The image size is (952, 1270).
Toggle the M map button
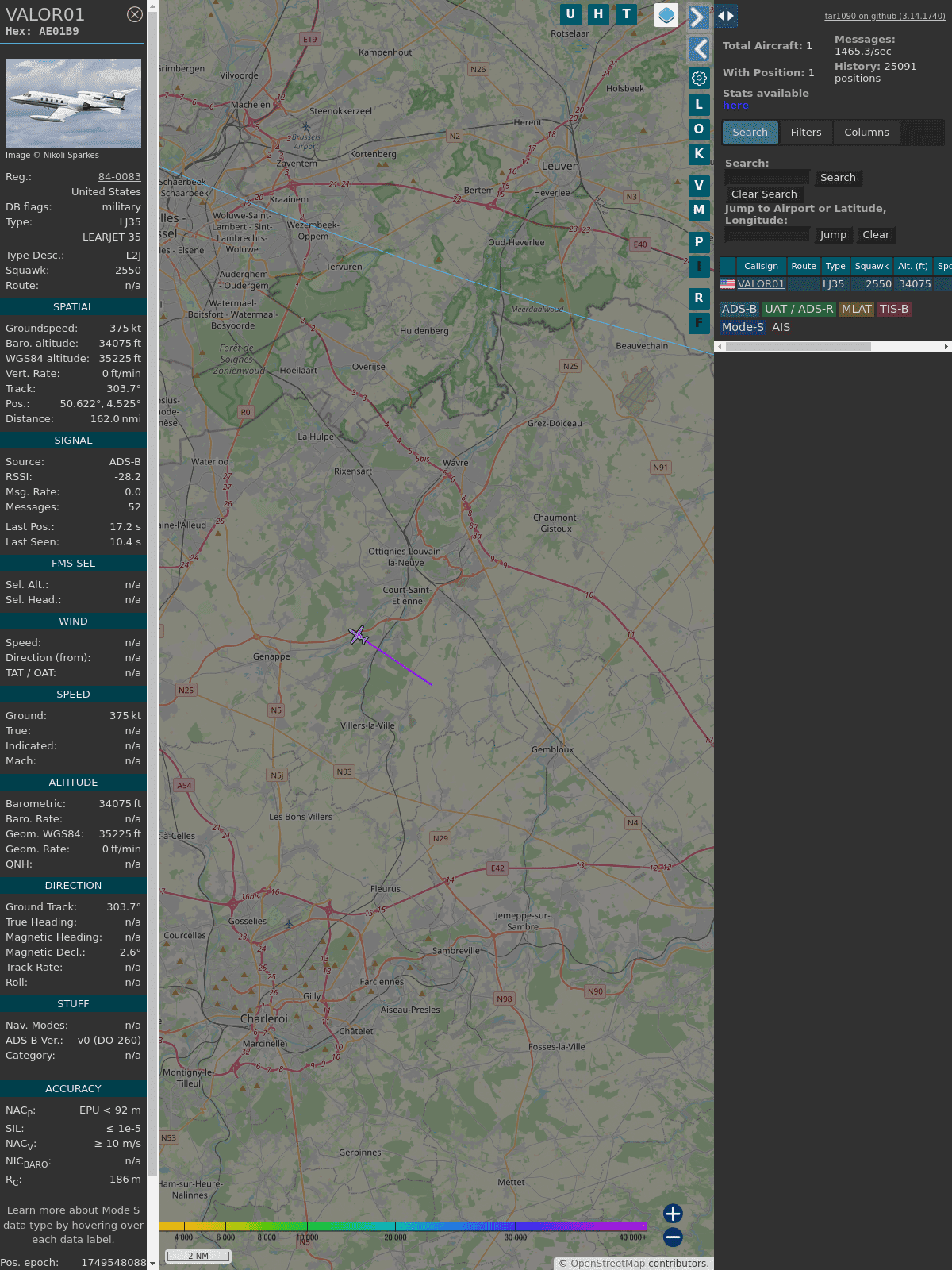(x=699, y=210)
